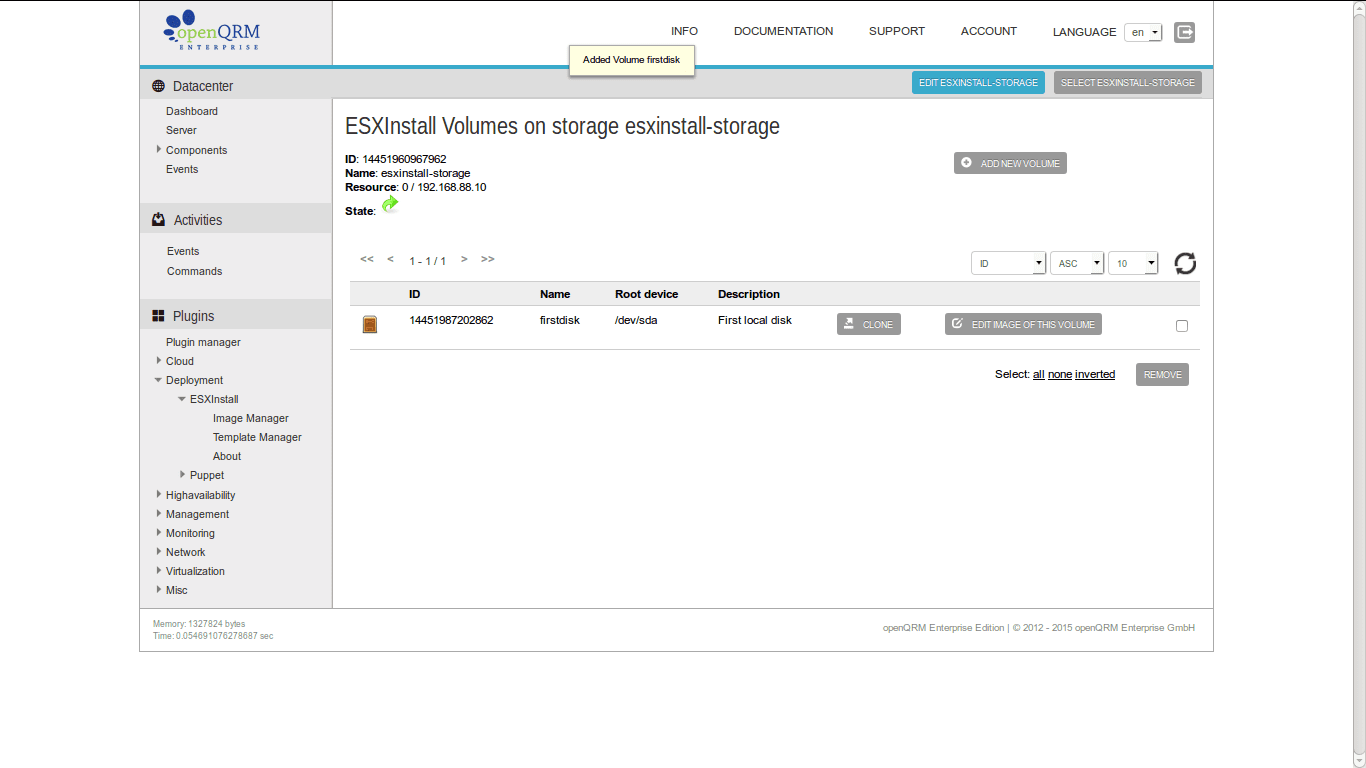Image resolution: width=1366 pixels, height=768 pixels.
Task: Click the /dev/sda root device cell
Action: 636,320
